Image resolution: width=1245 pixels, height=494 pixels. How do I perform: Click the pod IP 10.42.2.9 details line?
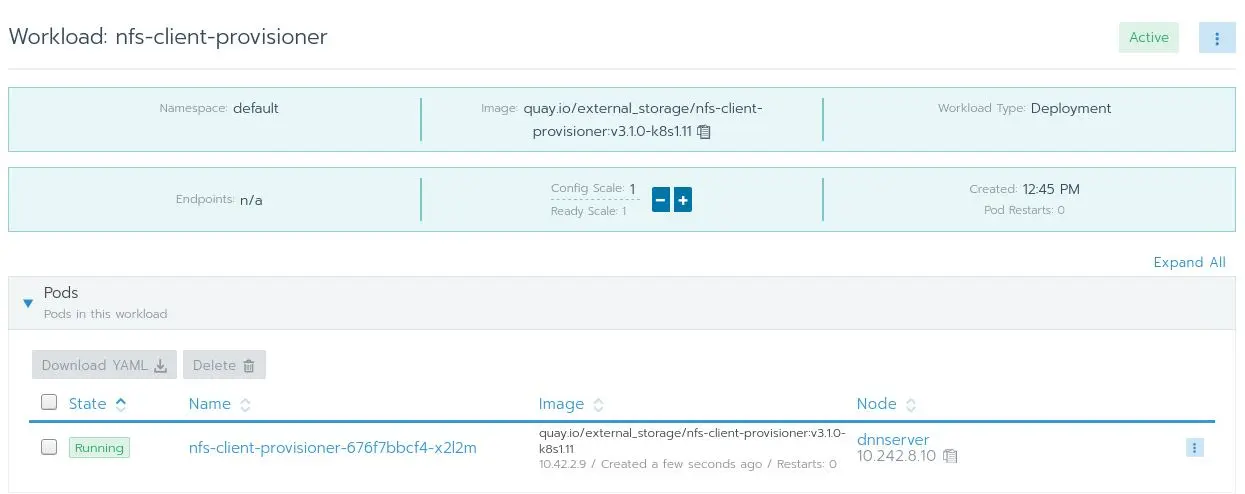tap(688, 464)
